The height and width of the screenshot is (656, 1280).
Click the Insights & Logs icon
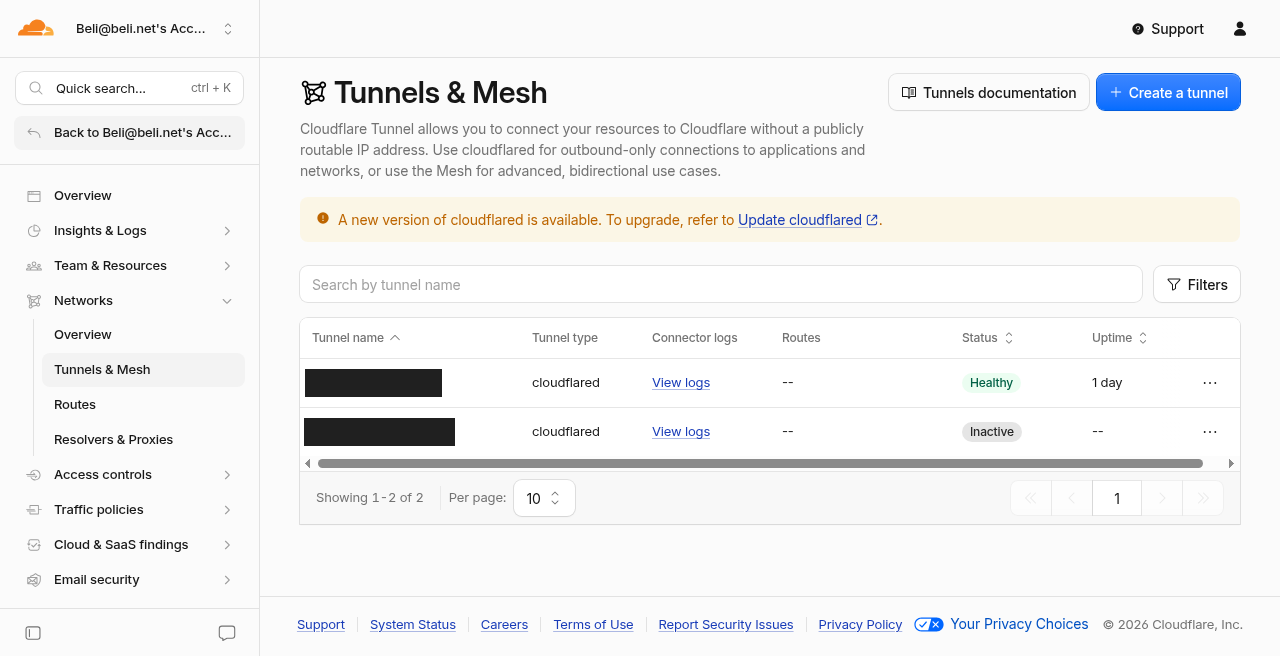coord(34,231)
